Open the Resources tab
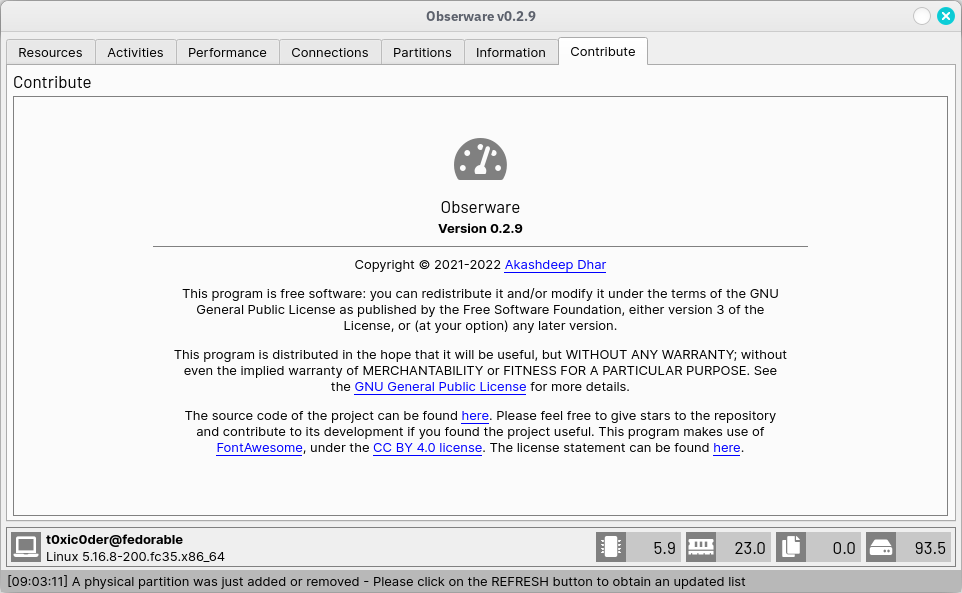The image size is (962, 593). click(x=50, y=52)
